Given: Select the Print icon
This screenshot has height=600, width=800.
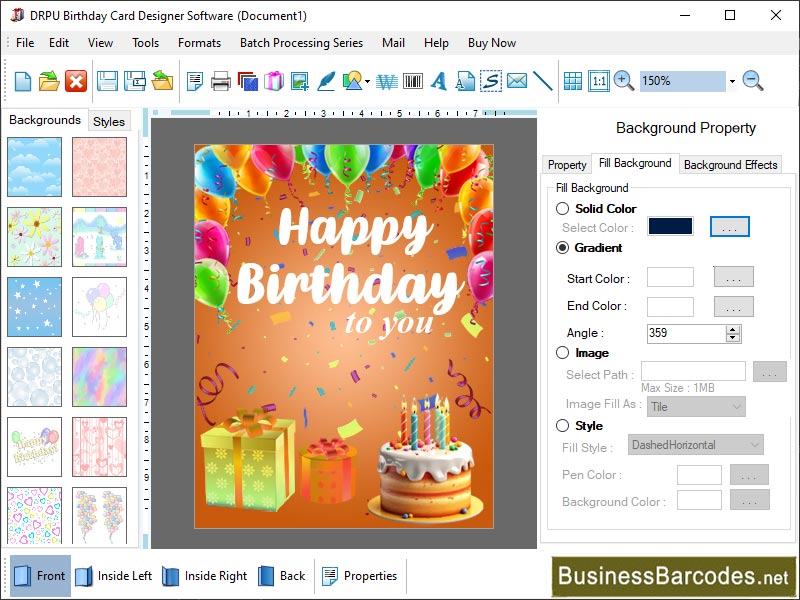Looking at the screenshot, I should click(x=220, y=82).
